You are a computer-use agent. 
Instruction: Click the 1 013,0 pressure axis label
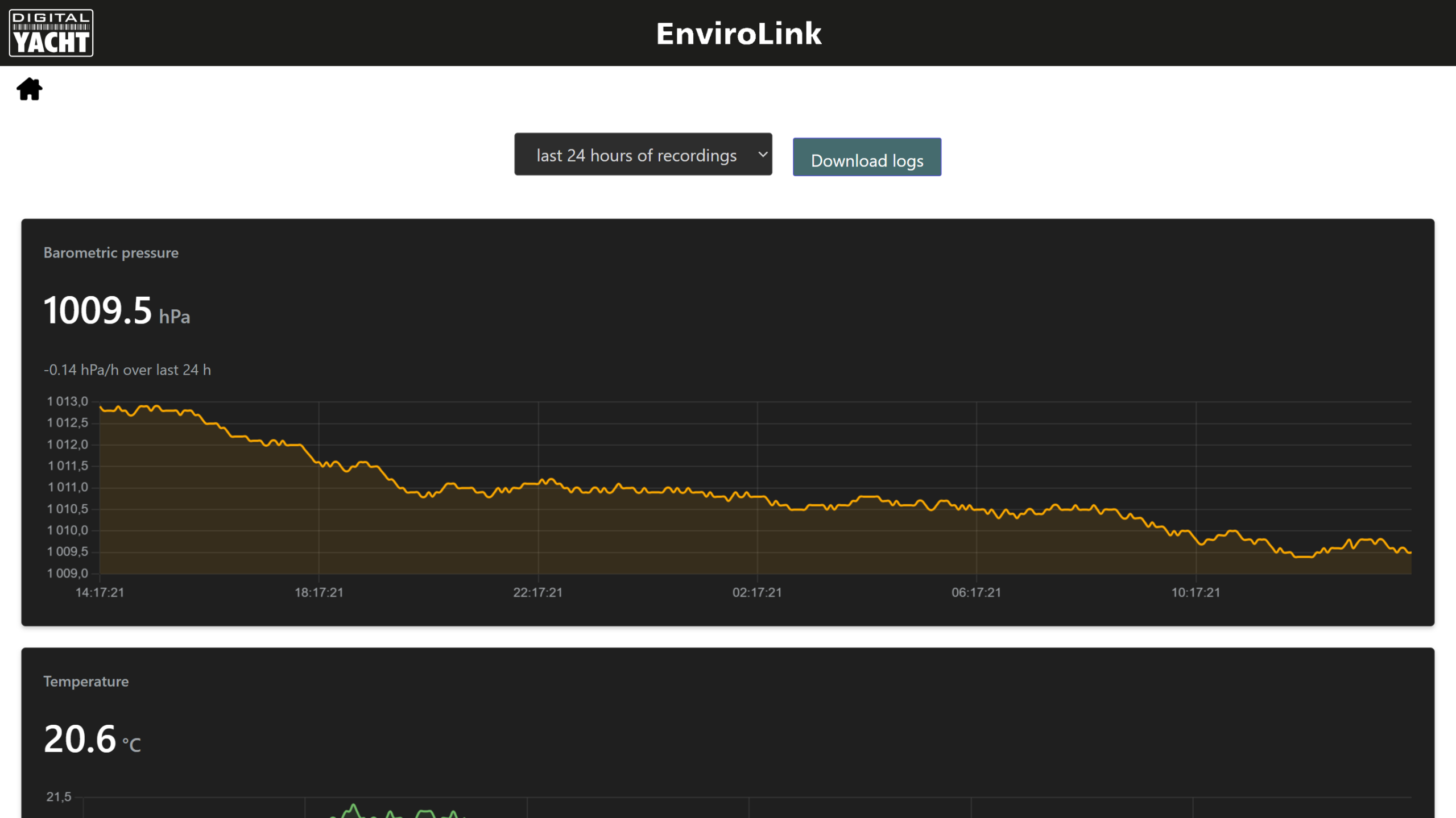click(x=68, y=402)
